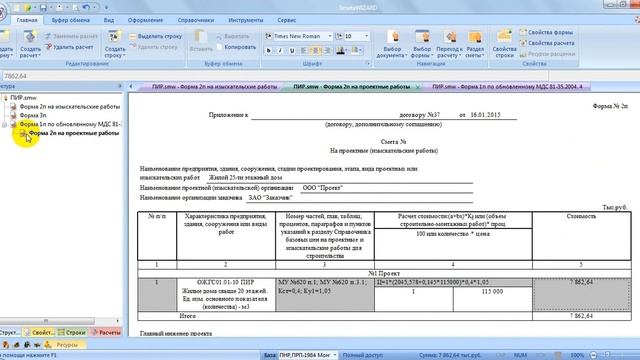Click the zoom out button in status bar
This screenshot has height=360, width=640.
594,356
